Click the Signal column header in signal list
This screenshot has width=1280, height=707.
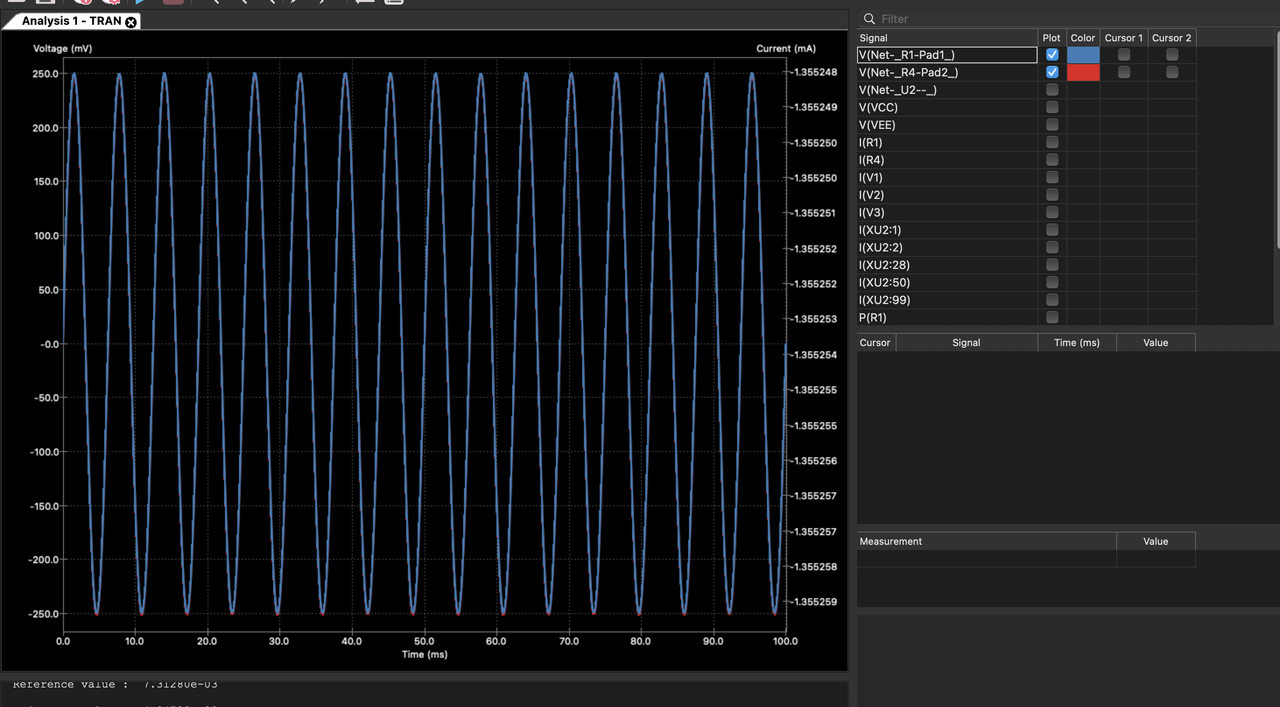click(947, 38)
